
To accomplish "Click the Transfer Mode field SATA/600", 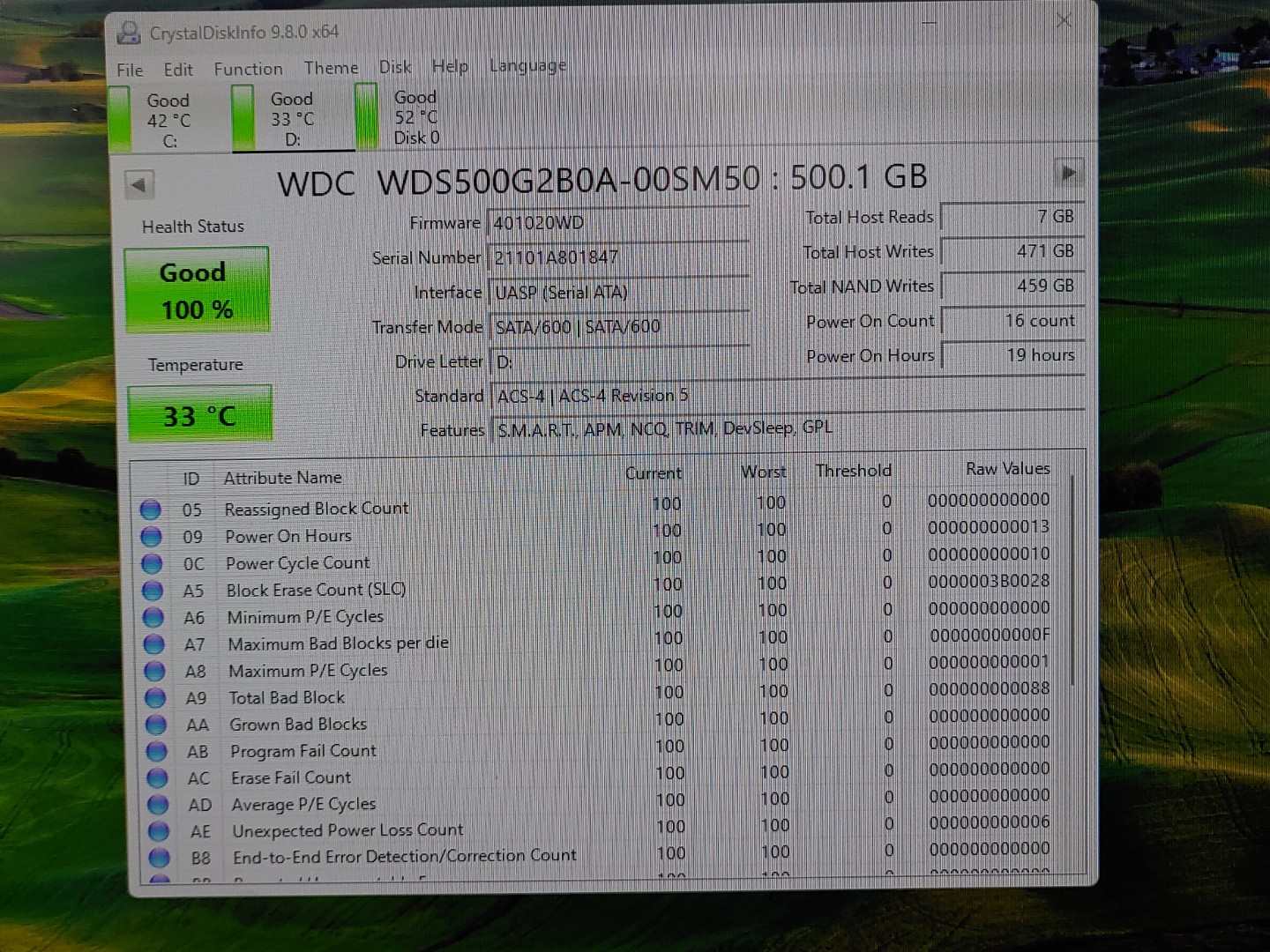I will (620, 326).
